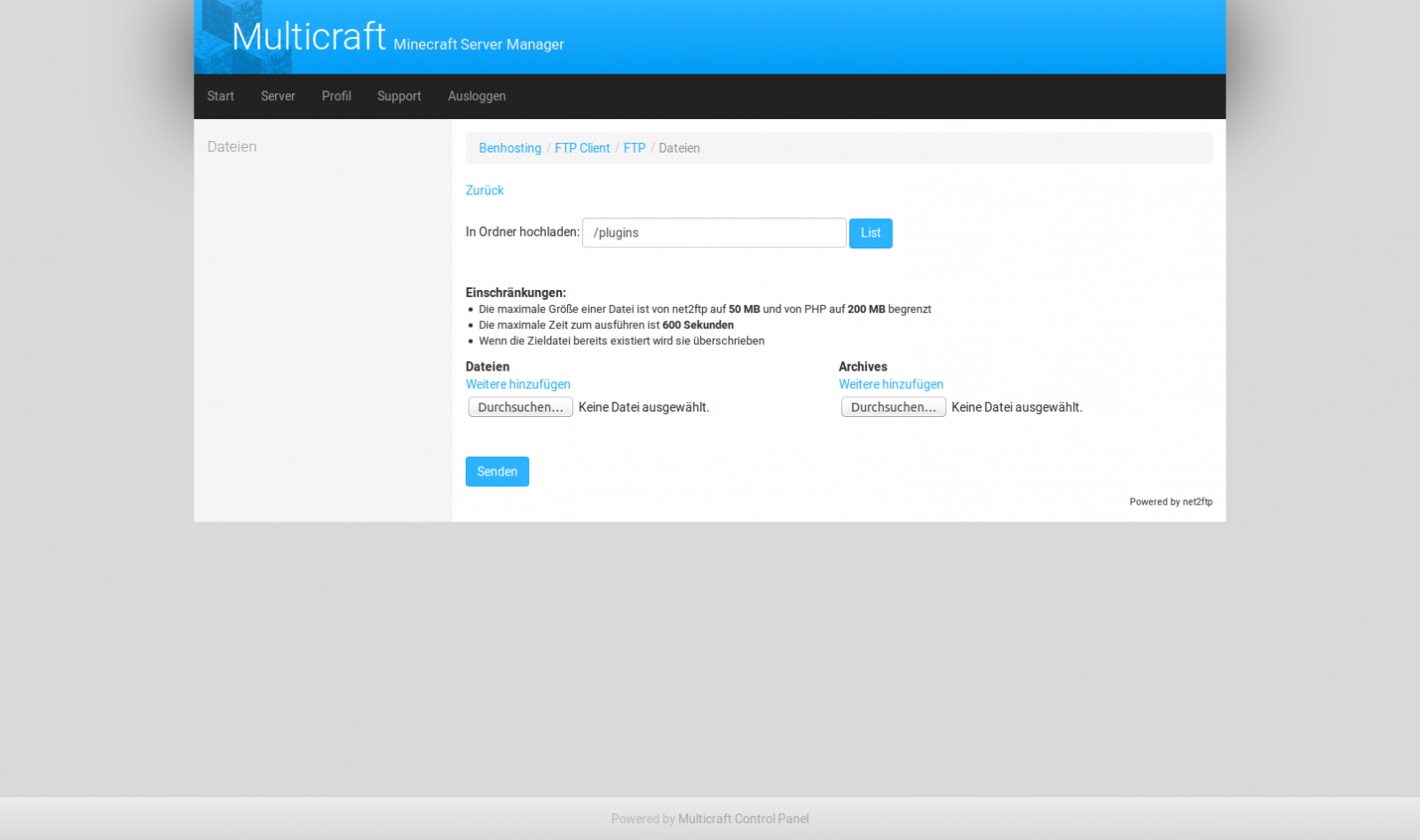Log out via Ausloggen
The width and height of the screenshot is (1420, 840).
pos(477,96)
